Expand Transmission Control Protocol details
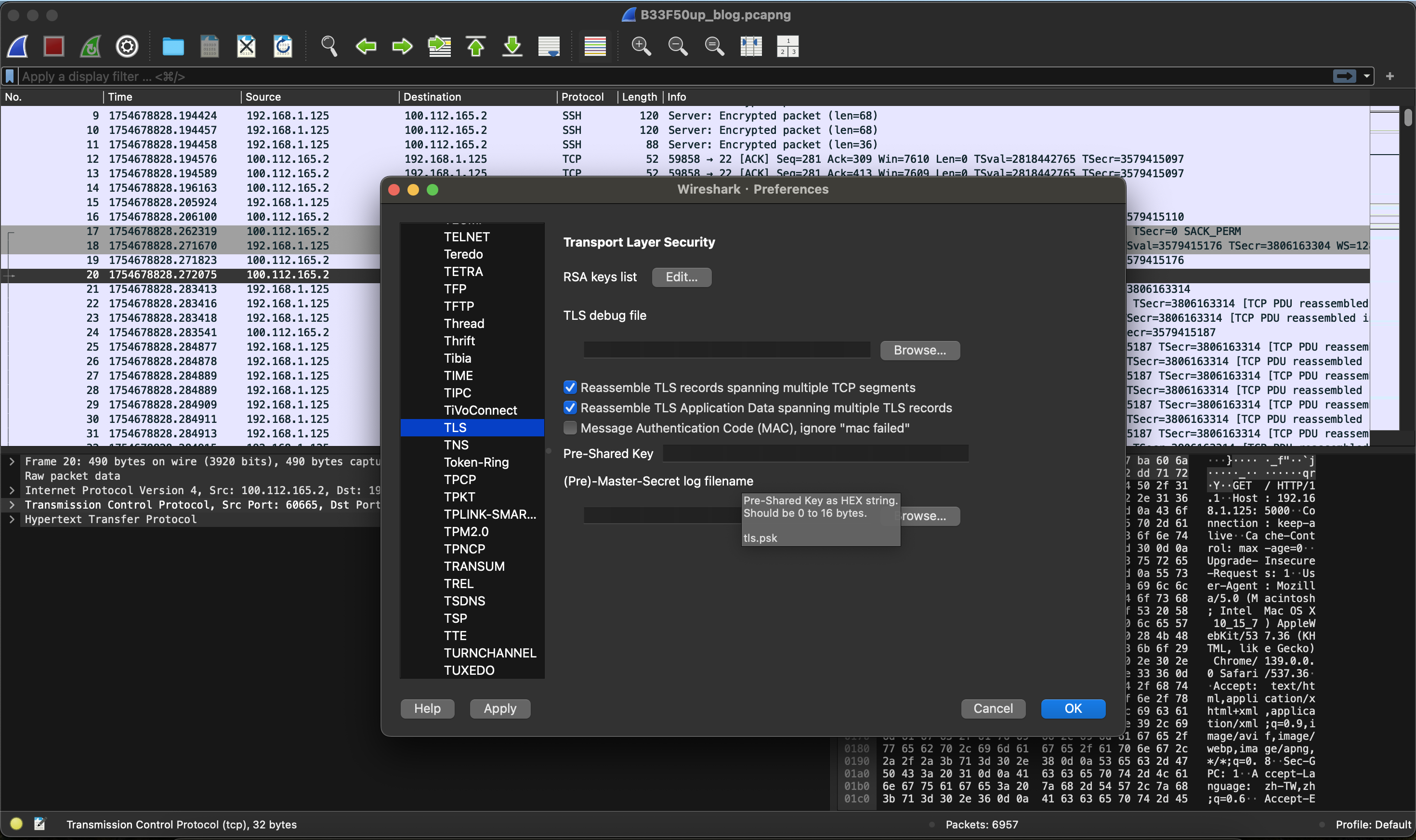 click(12, 505)
